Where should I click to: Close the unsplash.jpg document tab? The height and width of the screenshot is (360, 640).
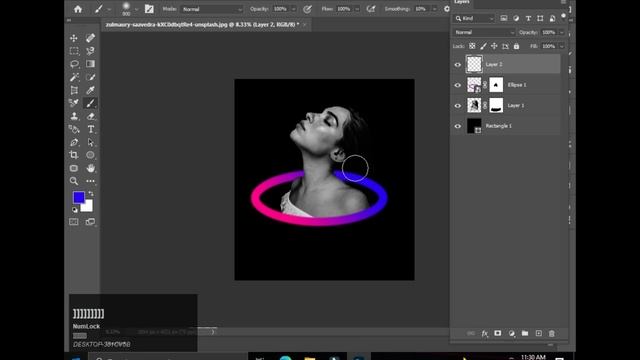(305, 25)
